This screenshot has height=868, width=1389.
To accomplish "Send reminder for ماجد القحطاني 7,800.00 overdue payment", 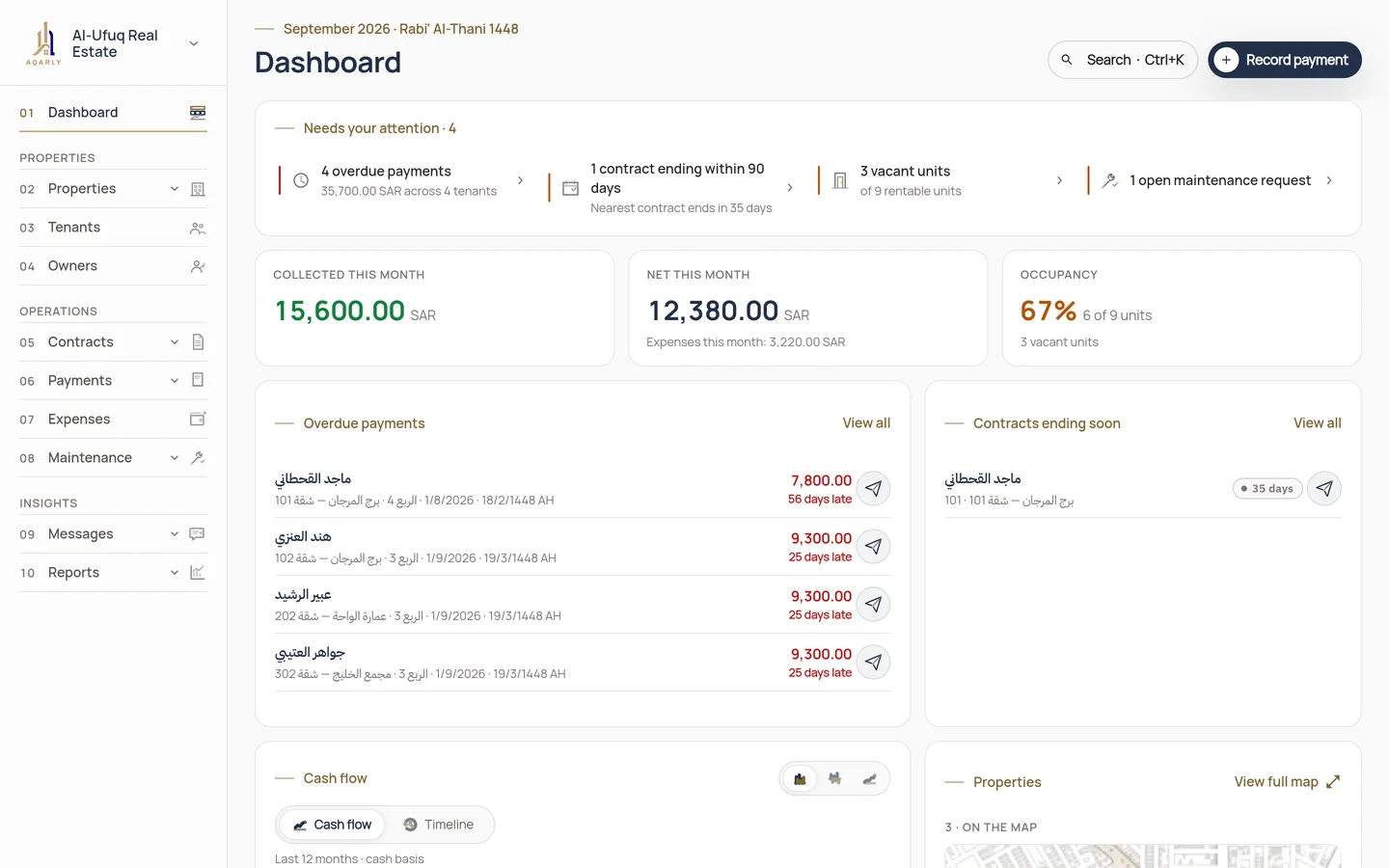I will (x=873, y=489).
